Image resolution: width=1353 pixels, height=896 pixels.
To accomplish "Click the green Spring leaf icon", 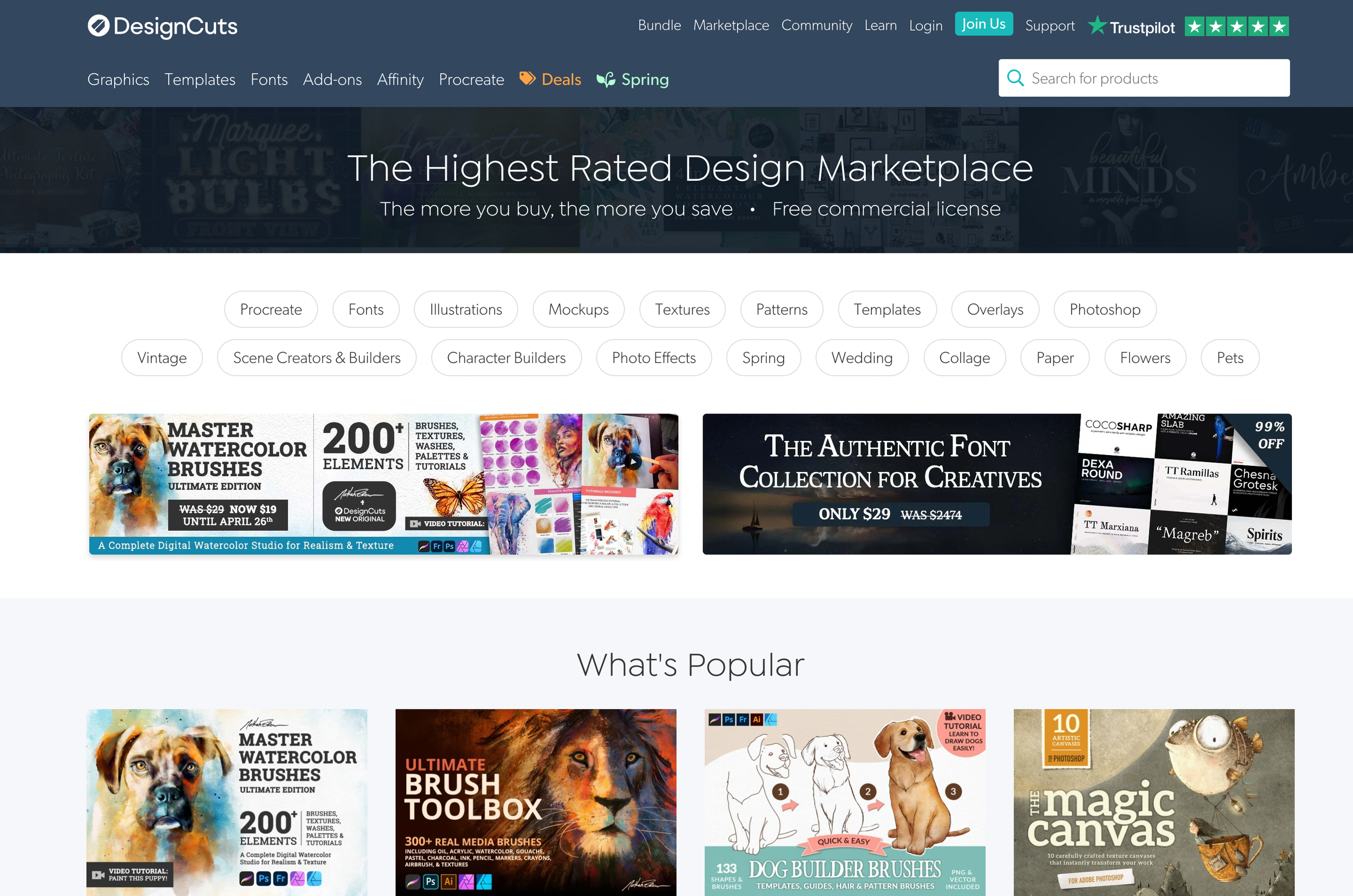I will point(606,80).
